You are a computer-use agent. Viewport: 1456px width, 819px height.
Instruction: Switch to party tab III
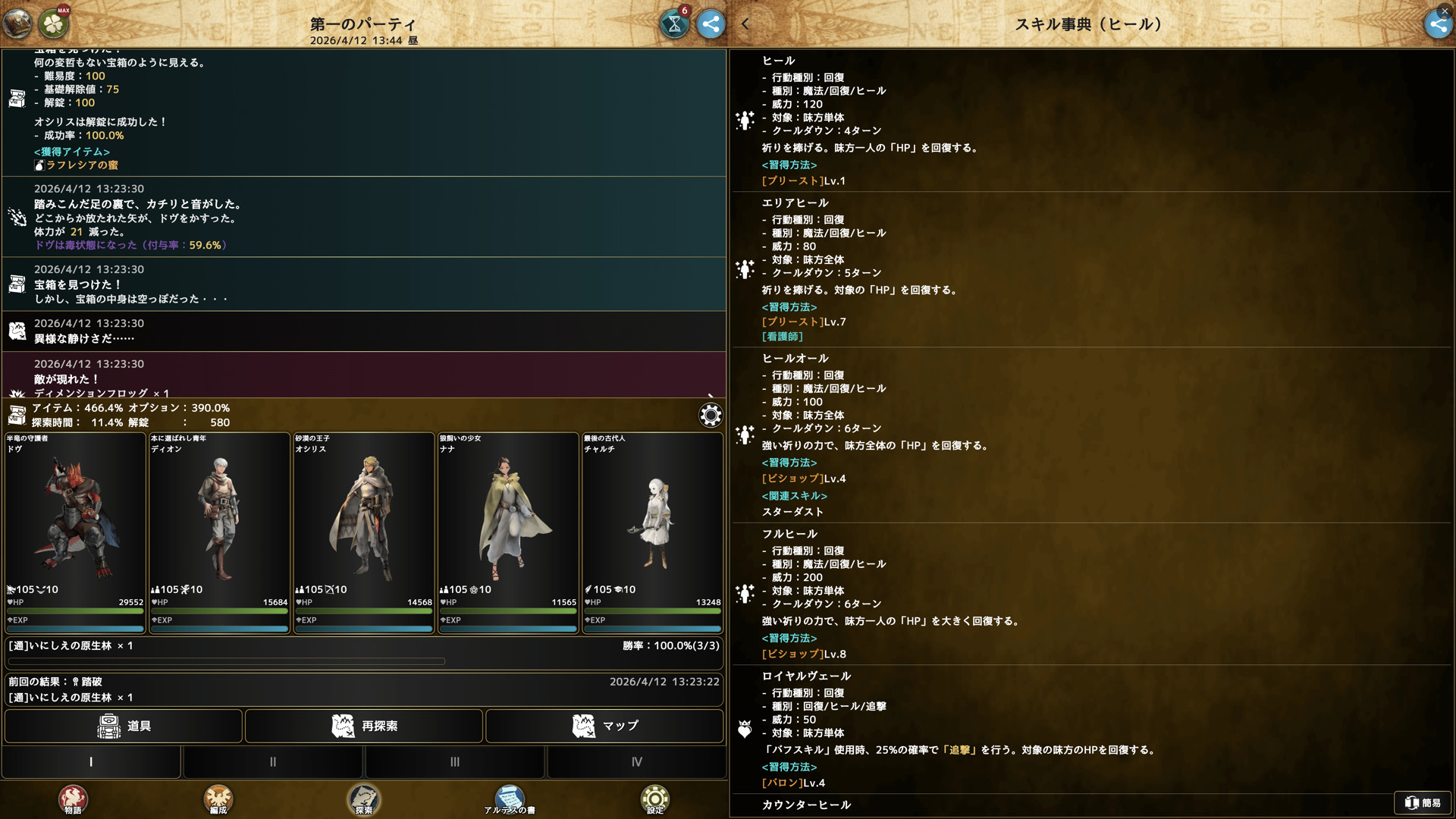pos(455,761)
